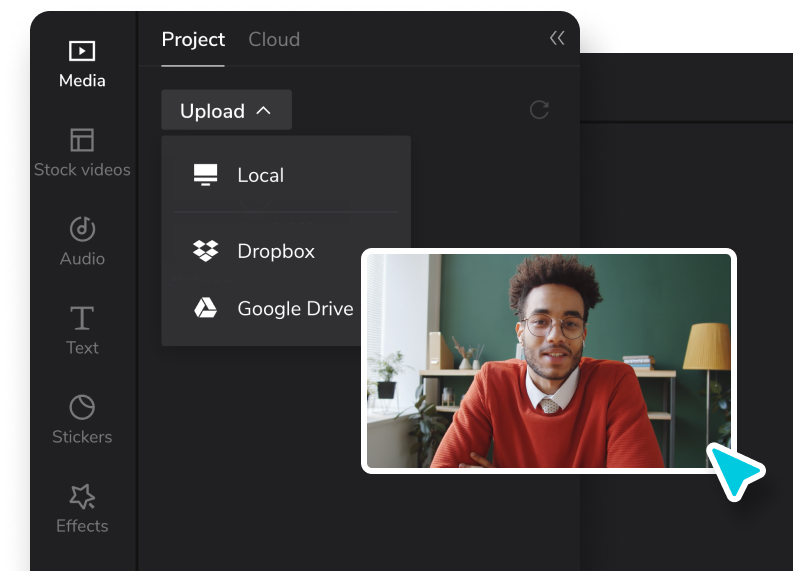Open the Media panel icon
Image resolution: width=793 pixels, height=571 pixels.
click(82, 51)
